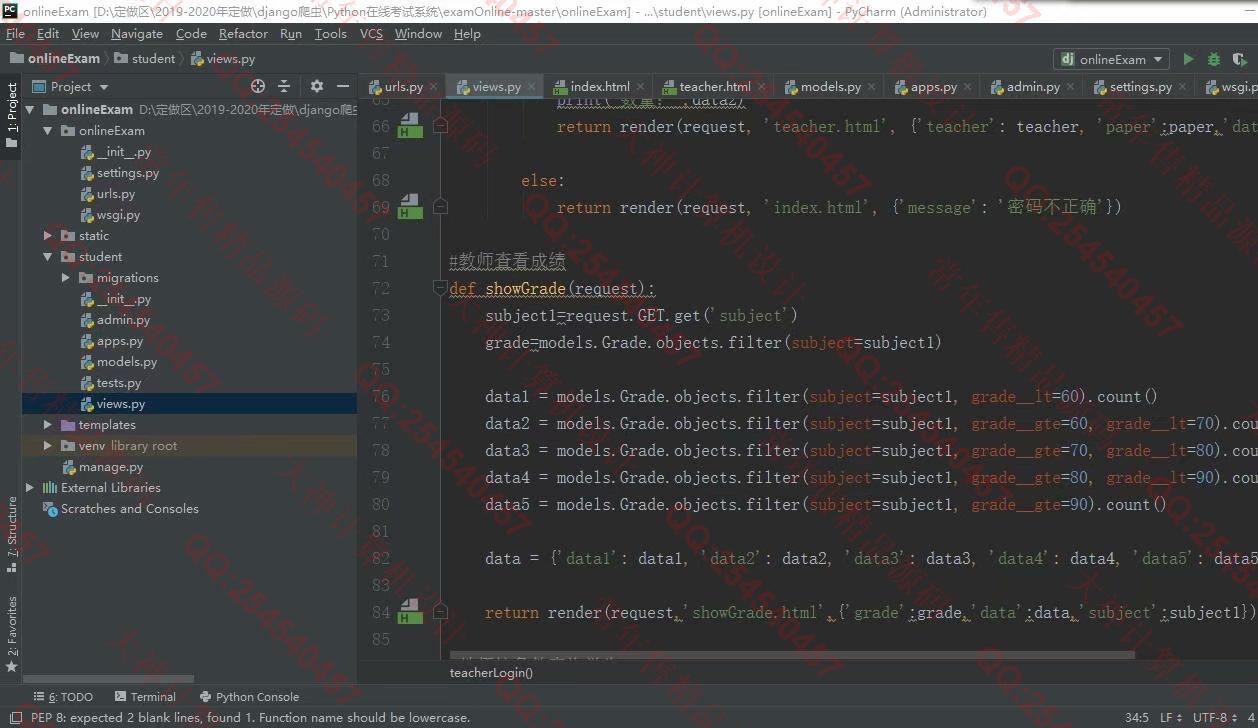This screenshot has height=728, width=1258.
Task: Open the VCS menu
Action: pyautogui.click(x=371, y=33)
